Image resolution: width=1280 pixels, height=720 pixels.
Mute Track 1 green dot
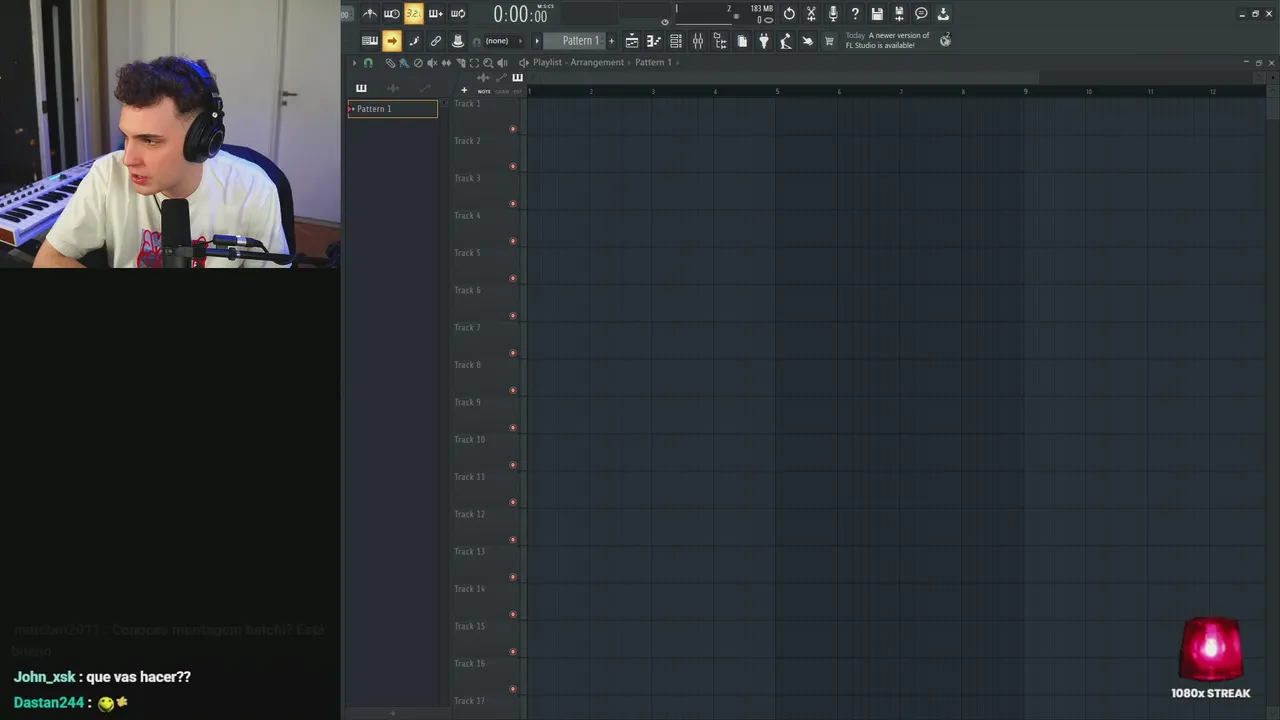click(x=513, y=129)
